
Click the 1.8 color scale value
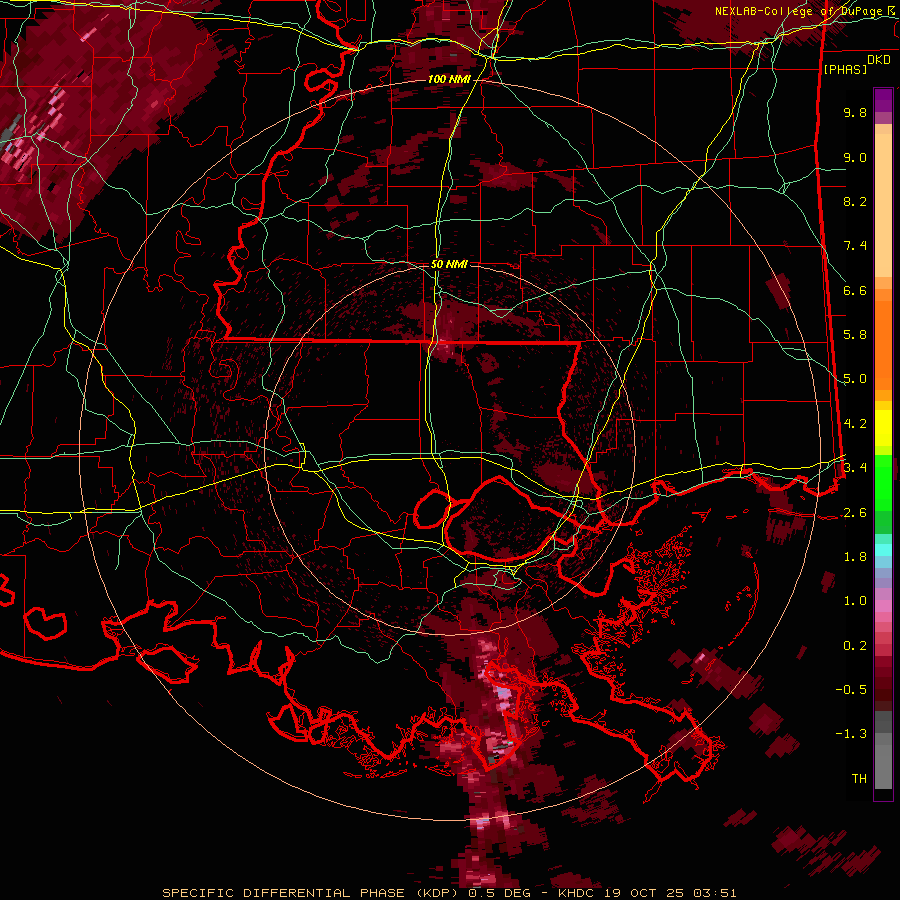coord(855,557)
